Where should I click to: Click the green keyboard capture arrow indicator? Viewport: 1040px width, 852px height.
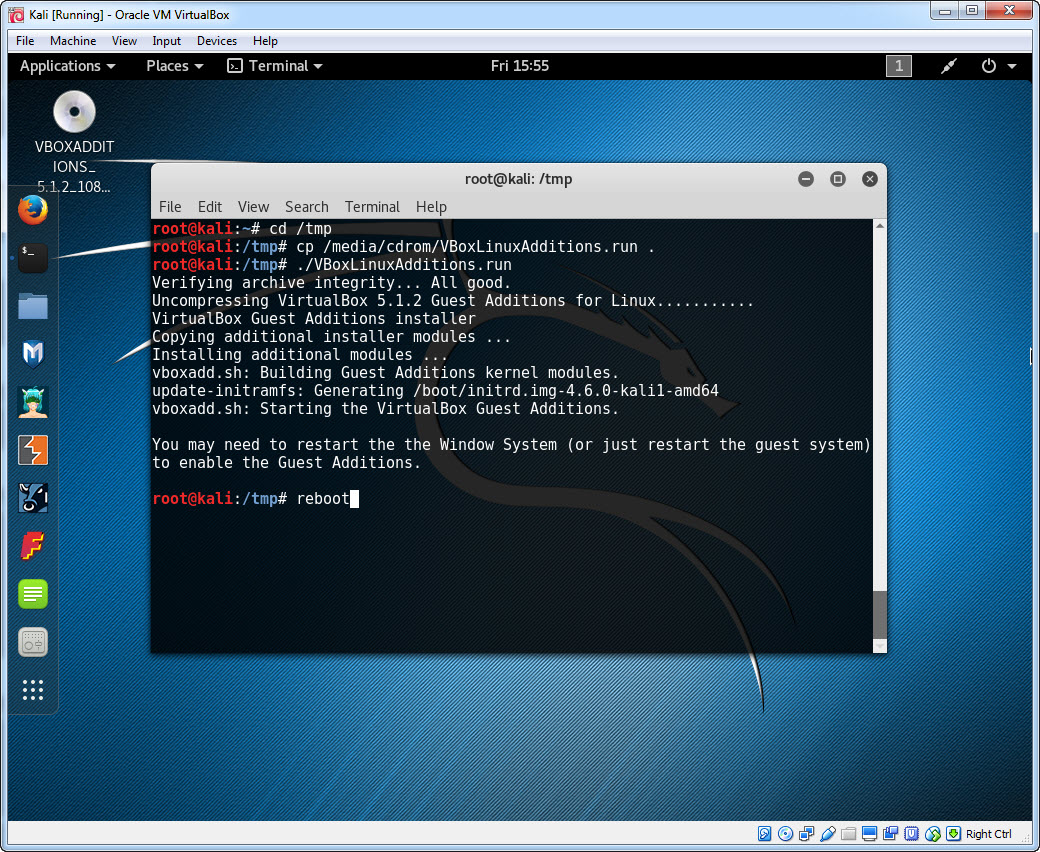[x=954, y=834]
